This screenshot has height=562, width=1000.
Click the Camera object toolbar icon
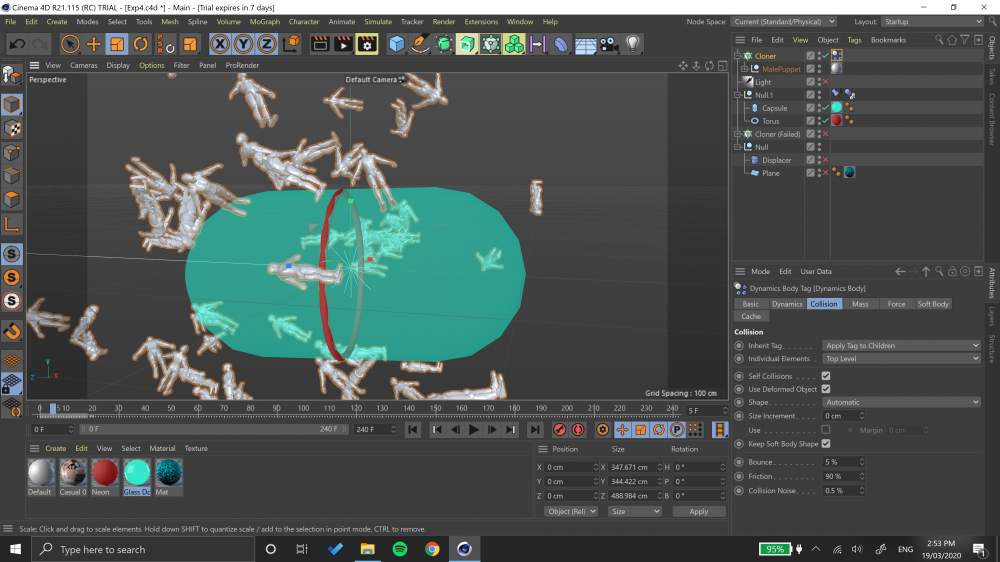click(609, 44)
